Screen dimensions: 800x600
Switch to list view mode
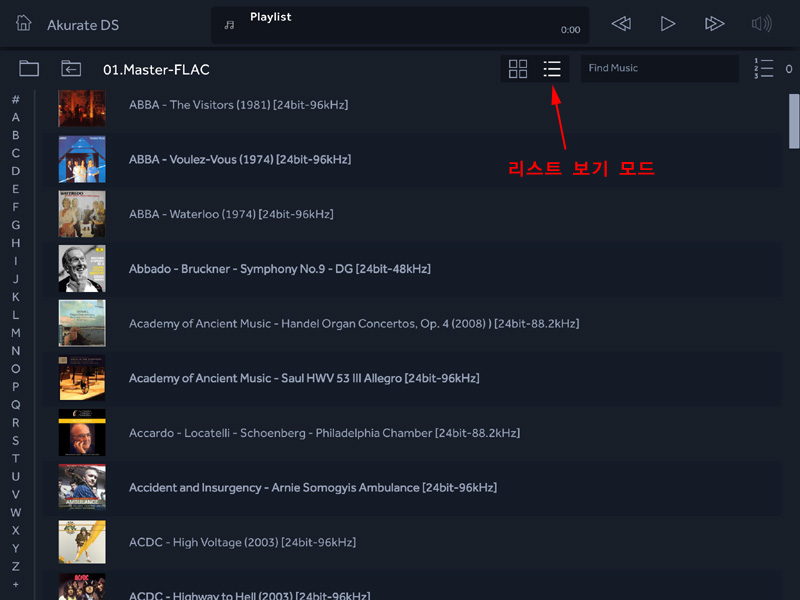click(x=552, y=68)
